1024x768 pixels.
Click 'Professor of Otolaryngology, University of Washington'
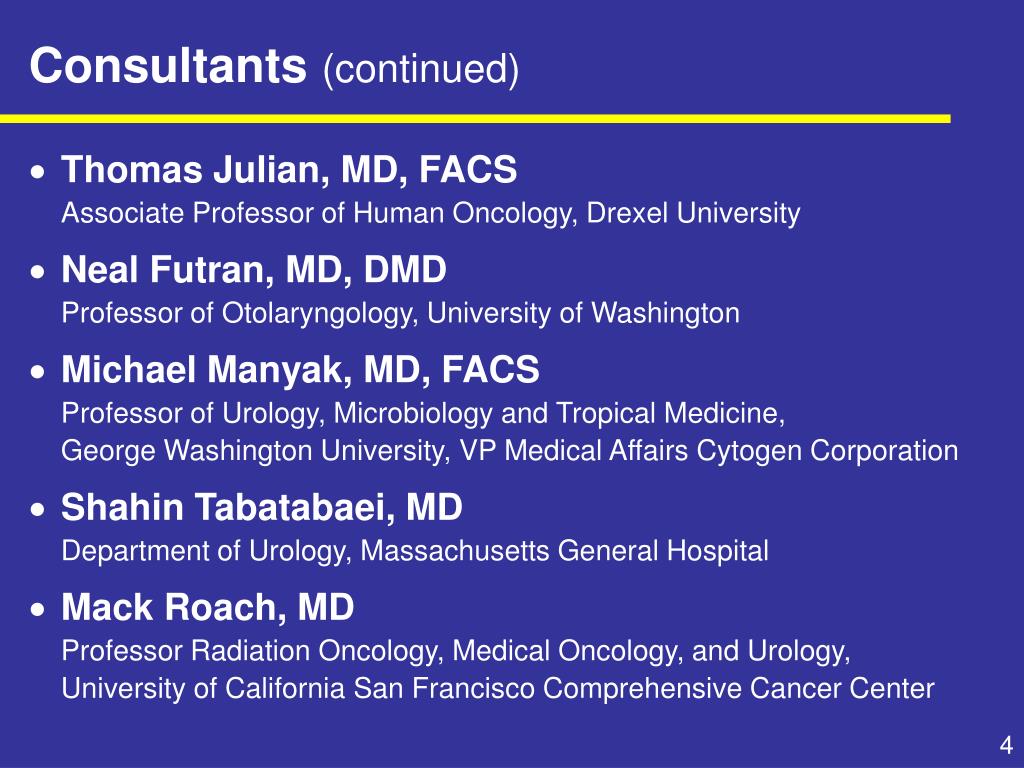tap(400, 313)
